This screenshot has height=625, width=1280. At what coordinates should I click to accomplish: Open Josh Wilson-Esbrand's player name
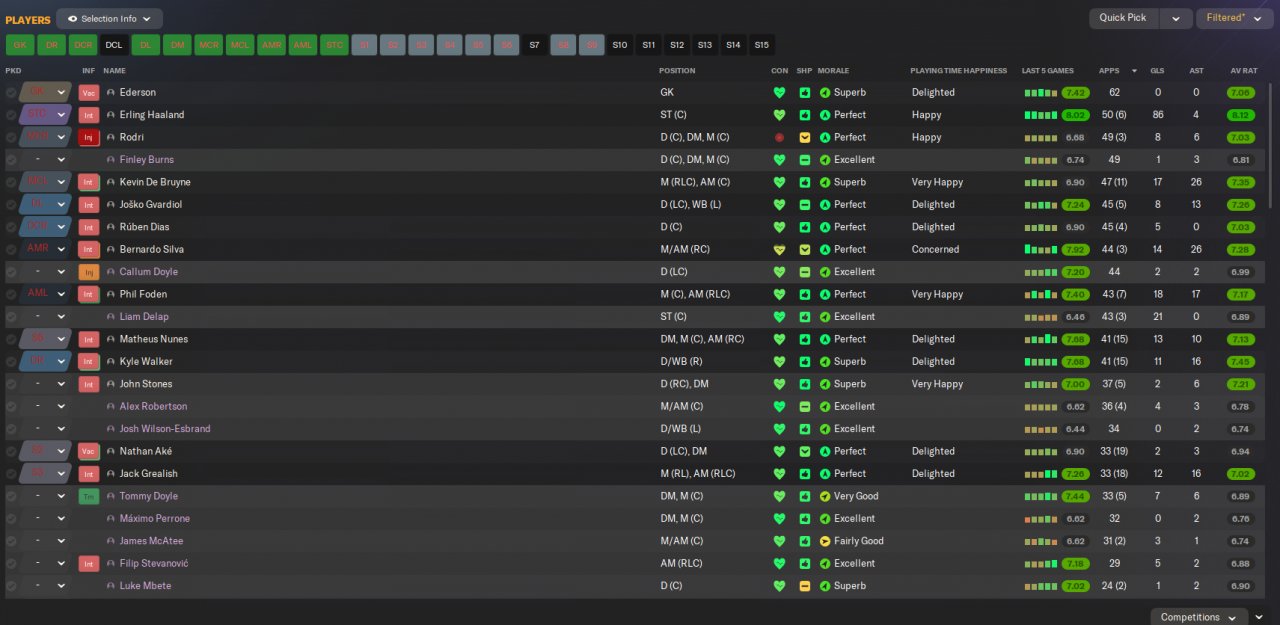tap(165, 429)
